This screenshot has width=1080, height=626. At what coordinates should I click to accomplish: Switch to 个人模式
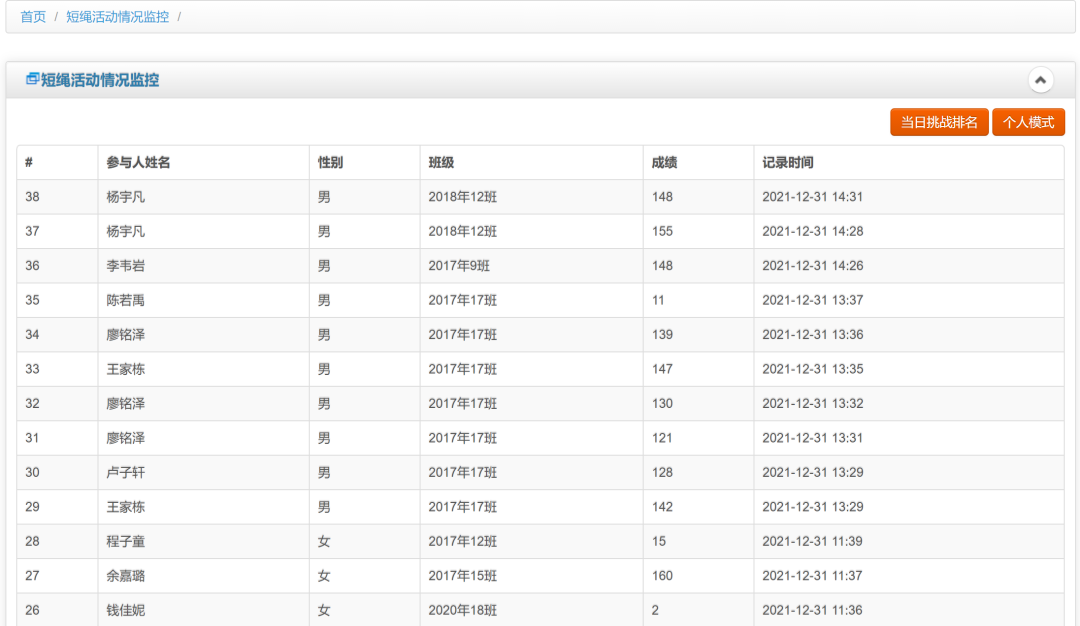pos(1028,122)
